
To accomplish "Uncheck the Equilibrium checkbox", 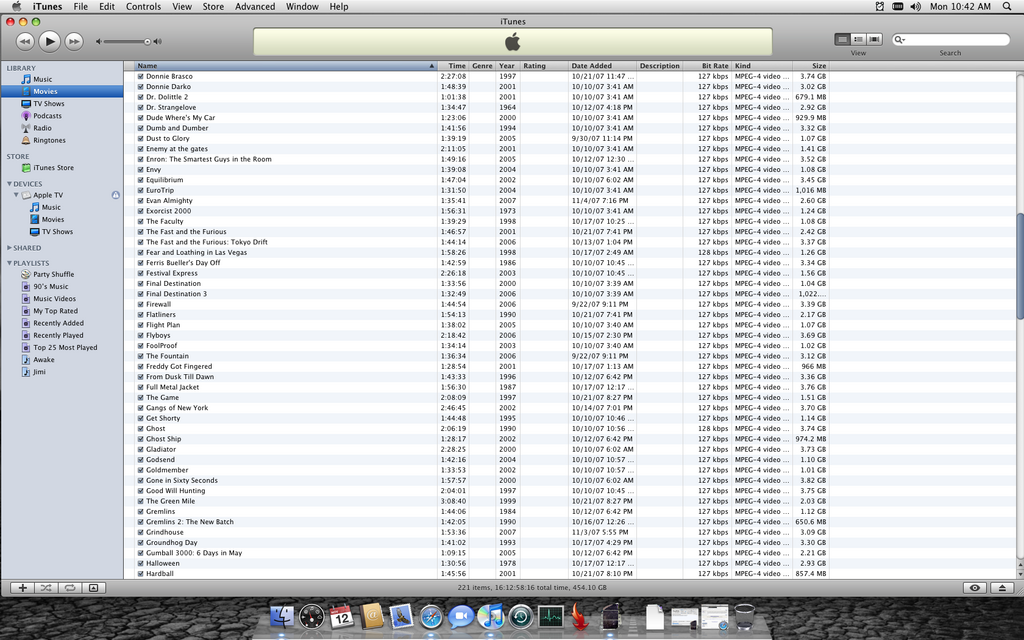I will [x=140, y=180].
